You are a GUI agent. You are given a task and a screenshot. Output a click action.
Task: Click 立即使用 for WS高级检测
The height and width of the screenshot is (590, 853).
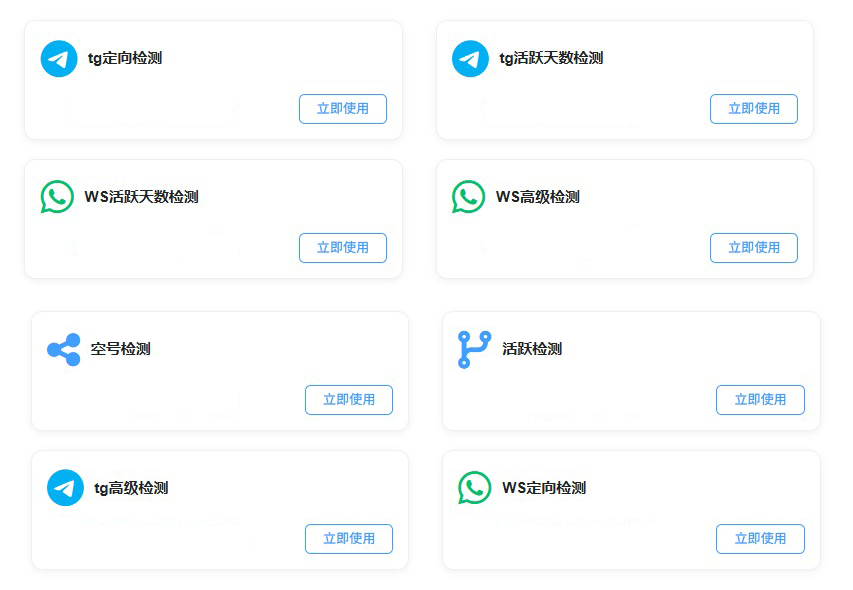point(754,248)
